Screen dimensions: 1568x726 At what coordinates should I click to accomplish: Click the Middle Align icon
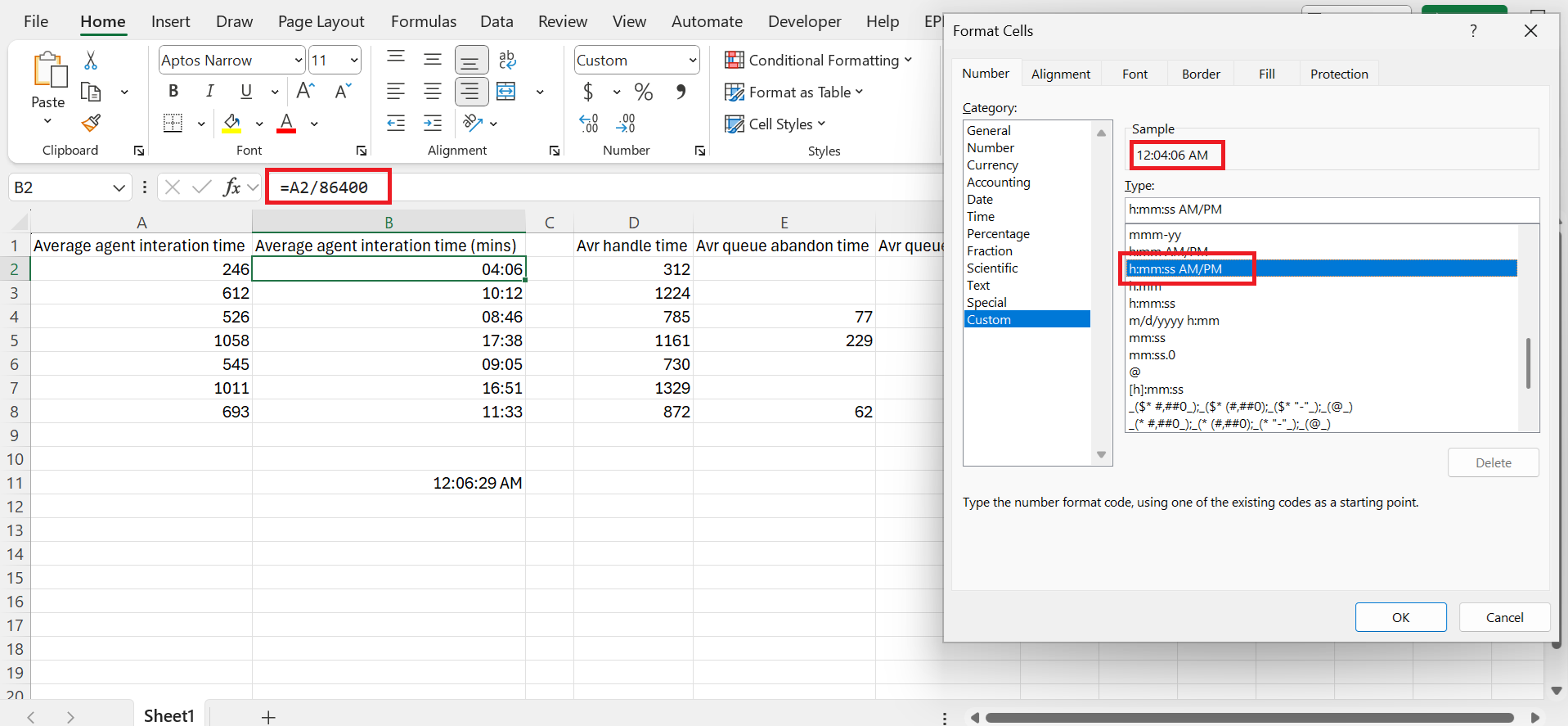click(x=433, y=60)
